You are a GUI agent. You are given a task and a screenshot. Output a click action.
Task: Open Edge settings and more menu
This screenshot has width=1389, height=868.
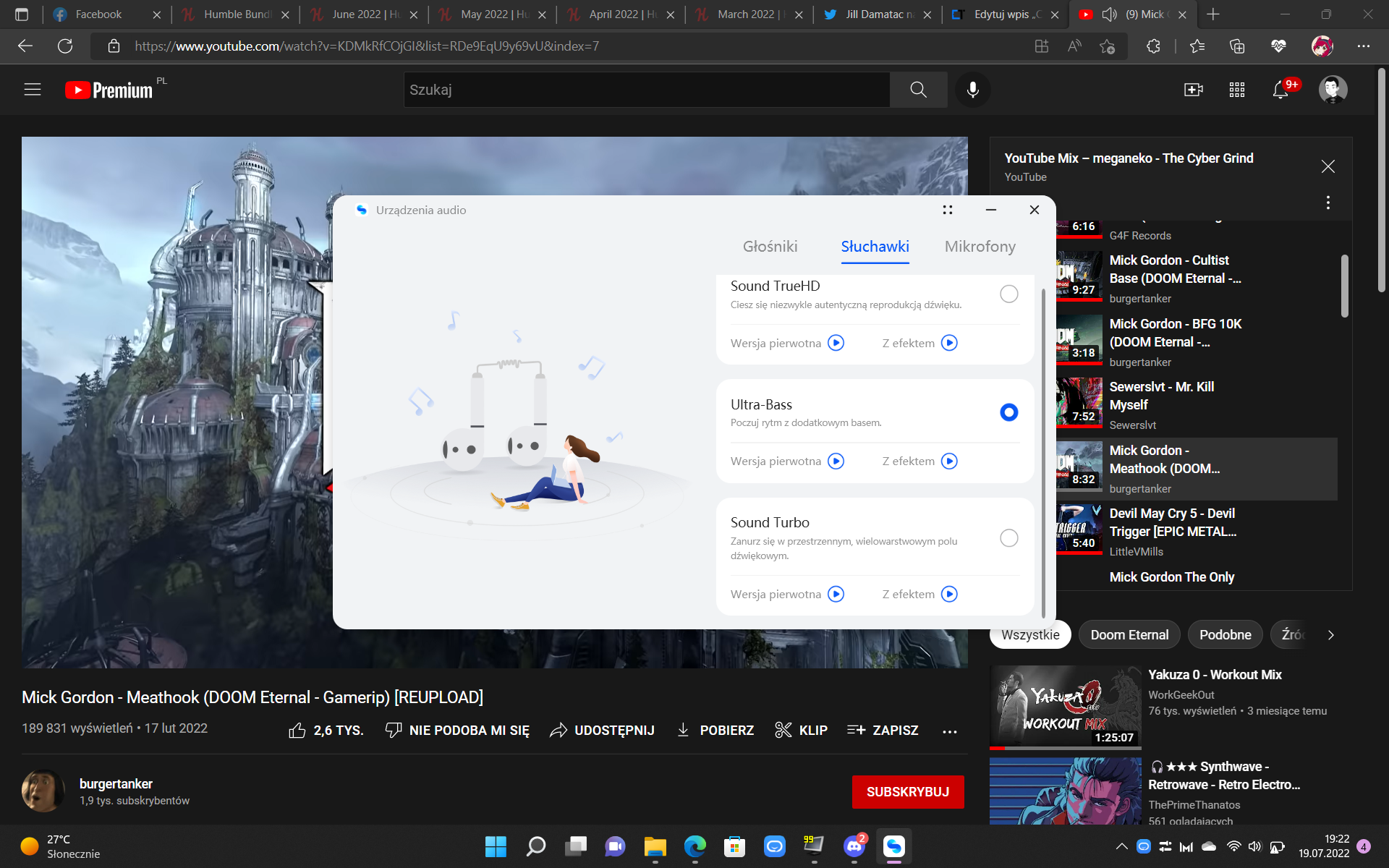click(1364, 46)
